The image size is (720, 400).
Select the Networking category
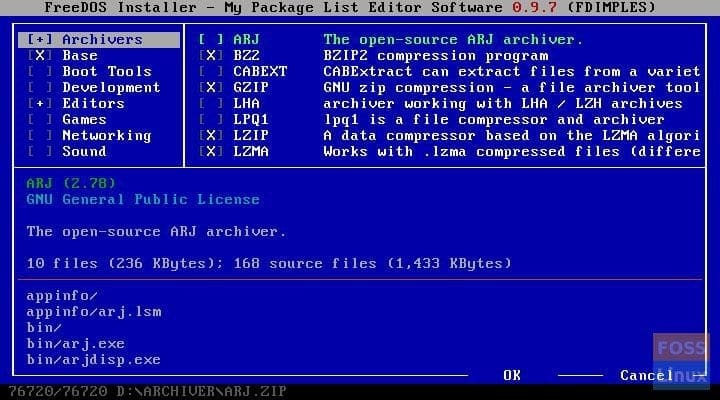click(x=107, y=136)
